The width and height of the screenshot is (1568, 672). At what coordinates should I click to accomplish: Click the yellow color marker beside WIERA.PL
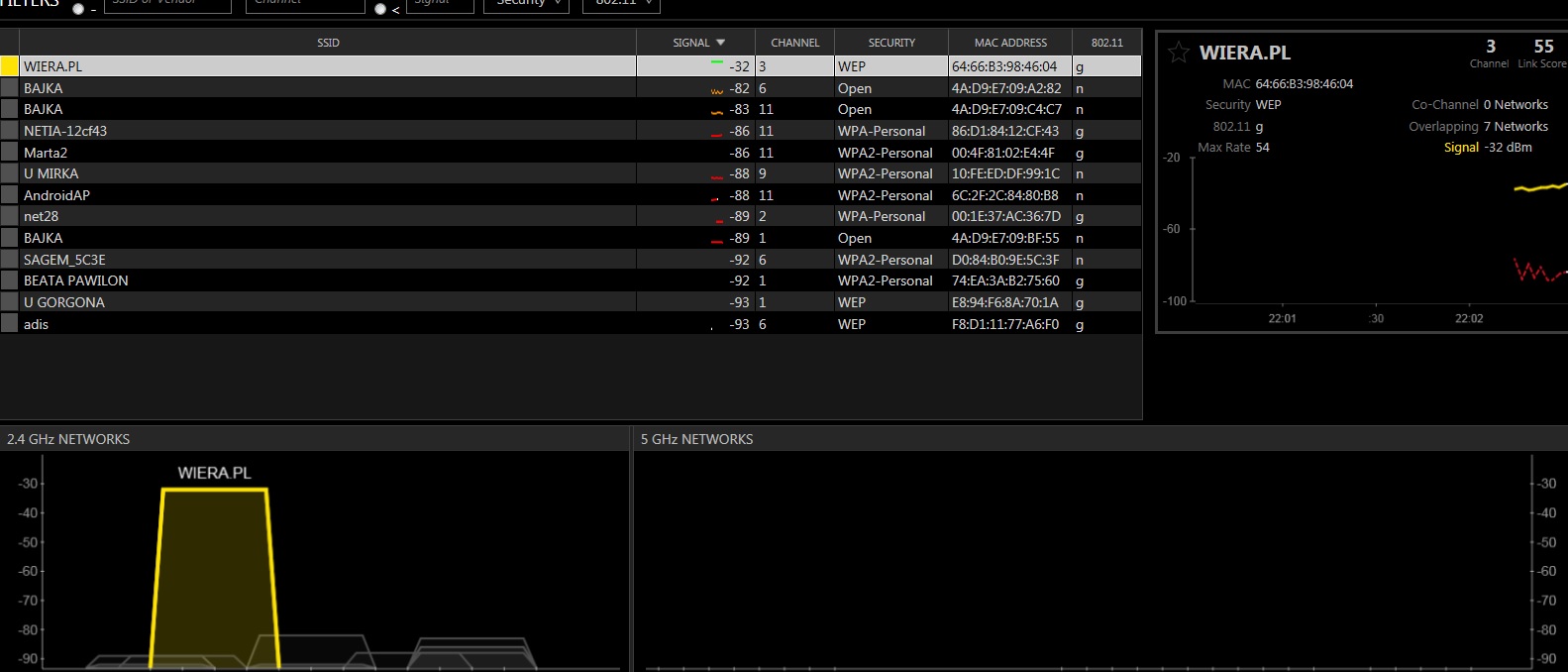click(10, 66)
